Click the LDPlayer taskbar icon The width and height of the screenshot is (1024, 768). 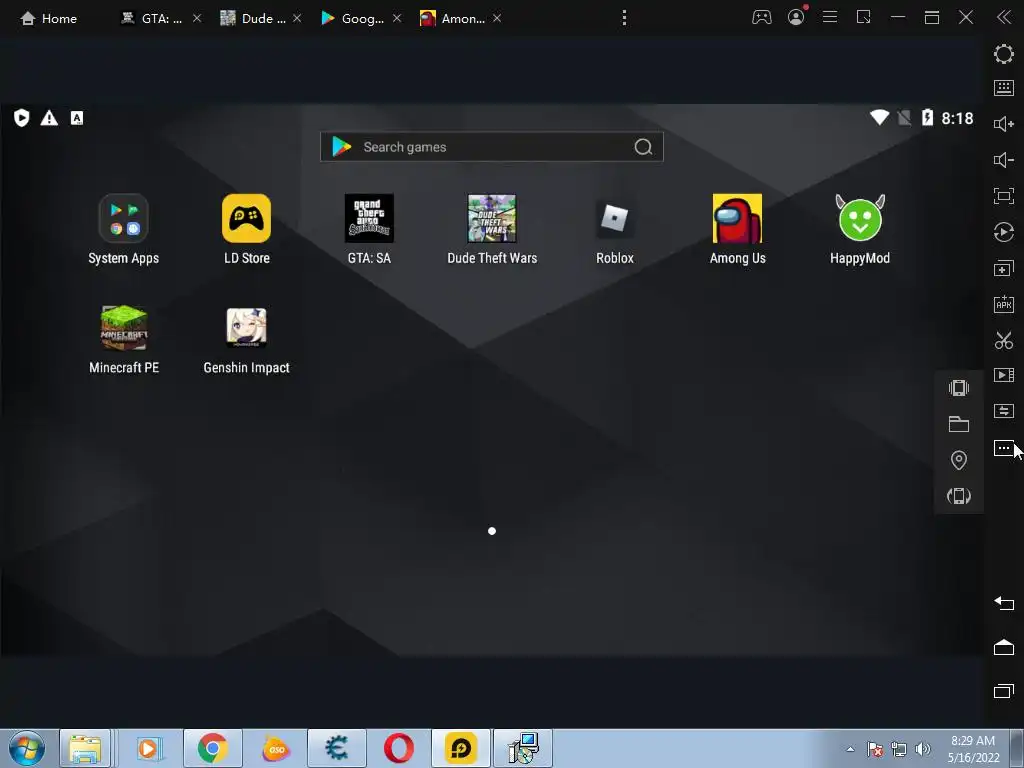pos(460,748)
